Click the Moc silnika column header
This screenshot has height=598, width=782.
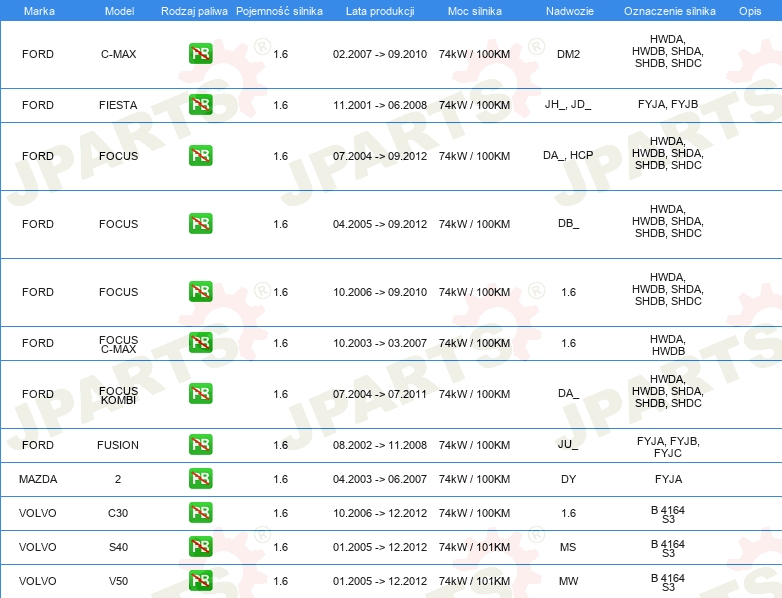[x=475, y=11]
